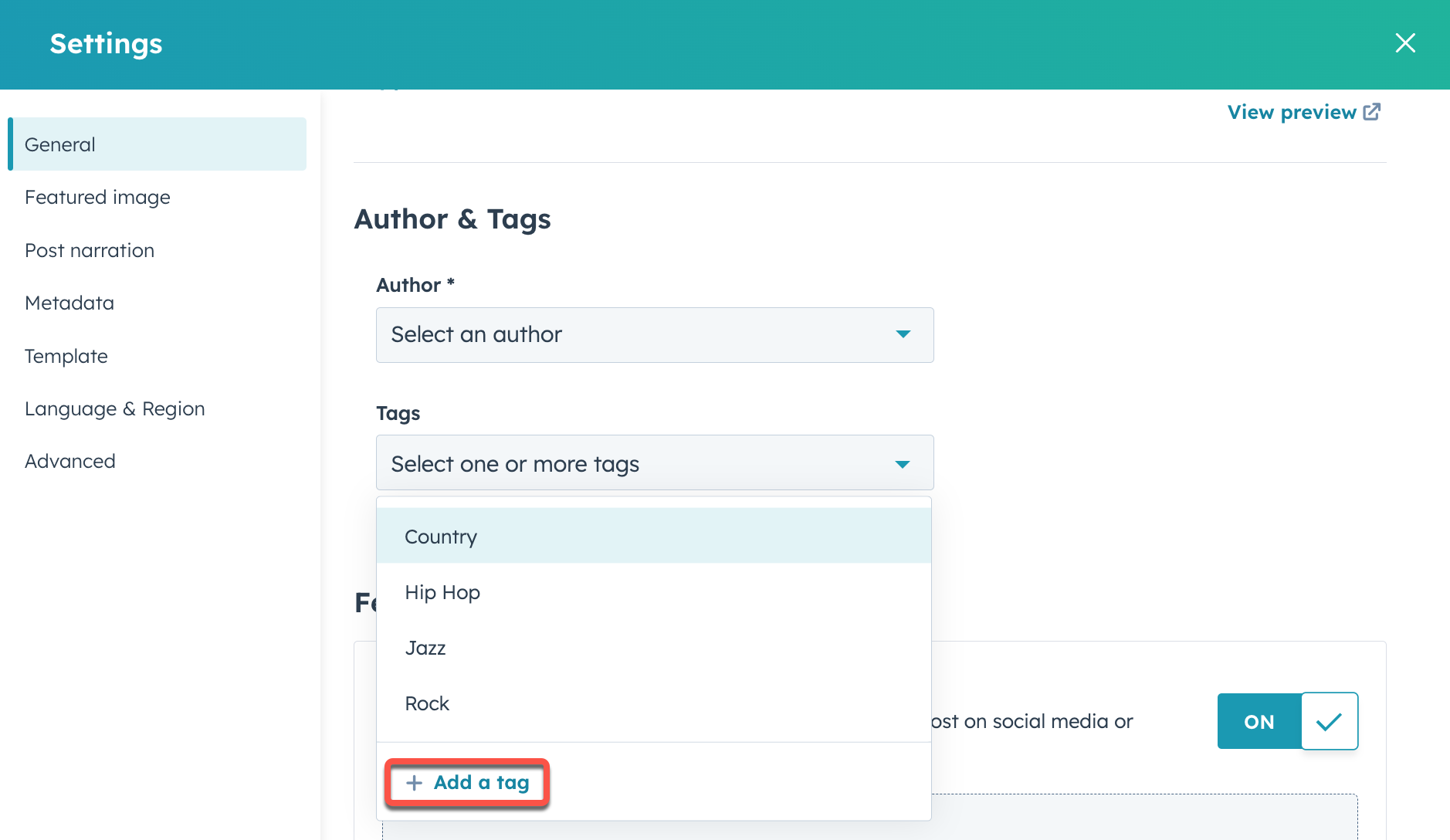Select Rock in the tags list
This screenshot has width=1450, height=840.
[427, 703]
